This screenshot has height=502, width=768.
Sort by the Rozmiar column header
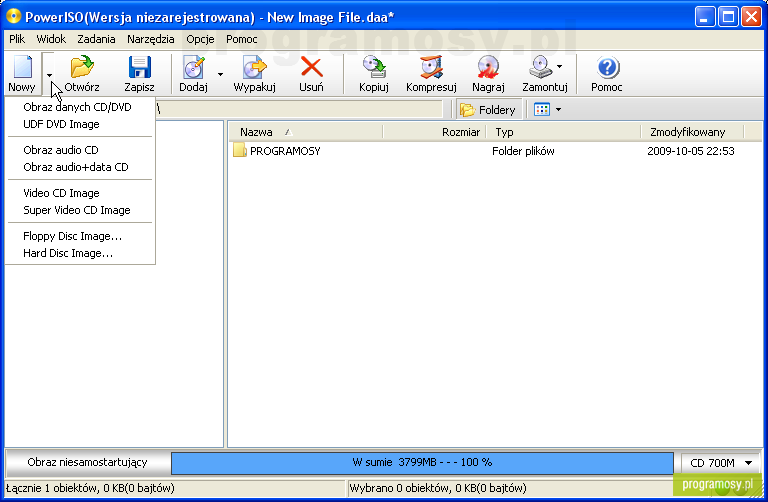(435, 132)
